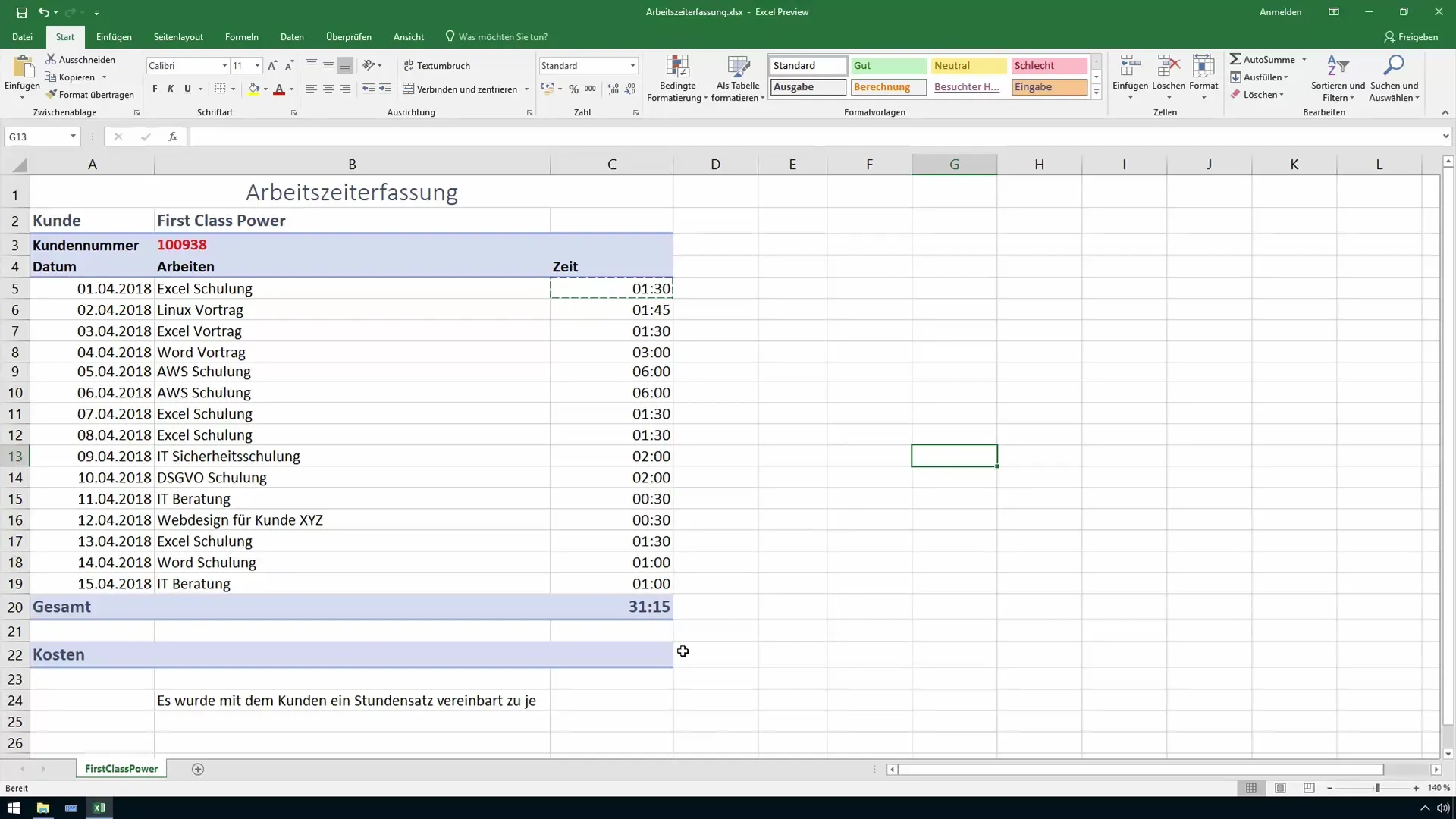Switch to the Daten tab
This screenshot has width=1456, height=819.
(292, 36)
